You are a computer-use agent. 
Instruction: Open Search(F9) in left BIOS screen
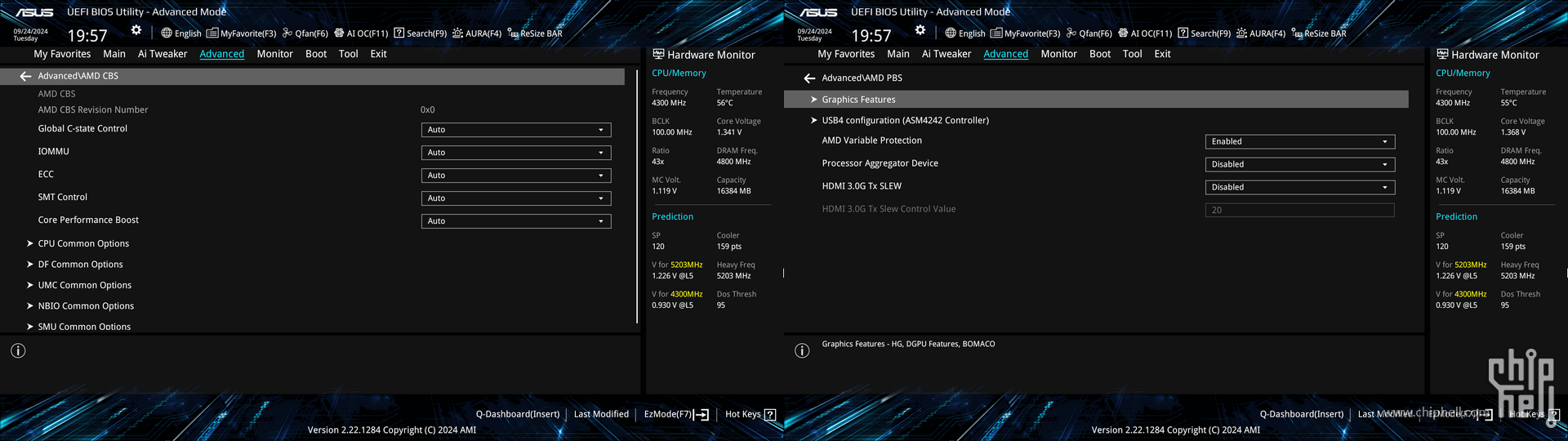[421, 33]
